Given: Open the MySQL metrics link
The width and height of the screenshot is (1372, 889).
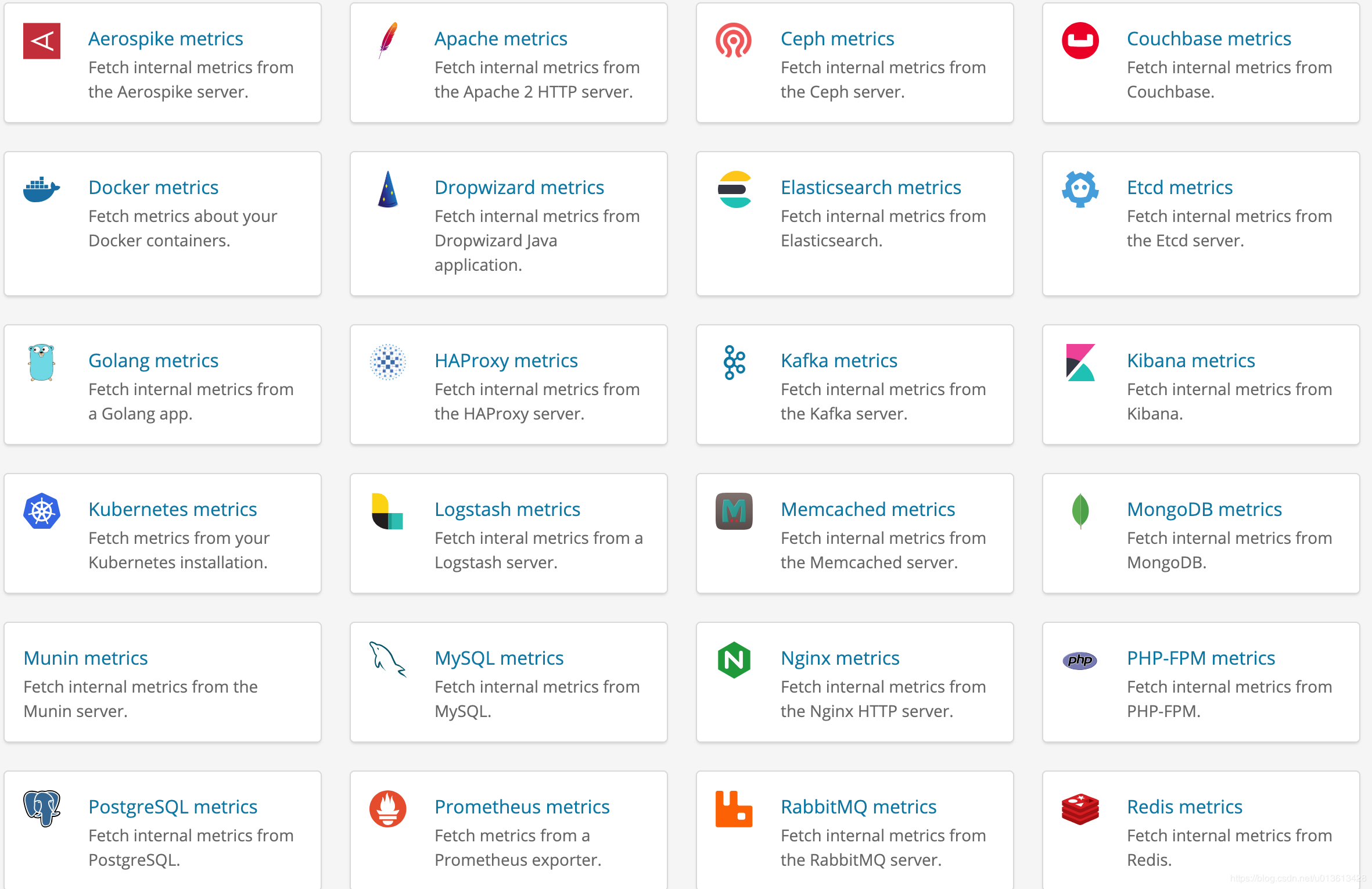Looking at the screenshot, I should (499, 658).
